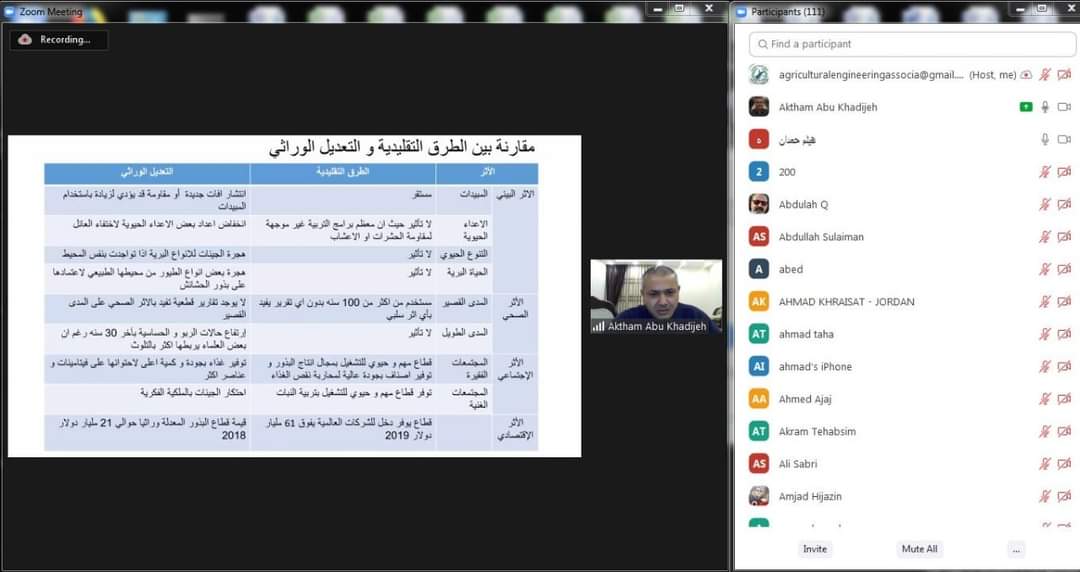Click the signal strength icon on speaker video
This screenshot has width=1080, height=572.
click(x=599, y=327)
